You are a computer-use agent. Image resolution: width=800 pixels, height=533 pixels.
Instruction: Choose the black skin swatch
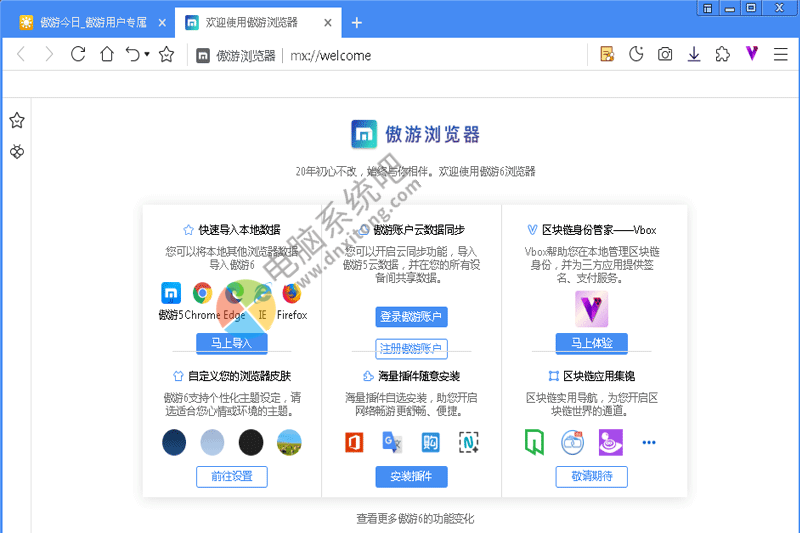click(251, 442)
